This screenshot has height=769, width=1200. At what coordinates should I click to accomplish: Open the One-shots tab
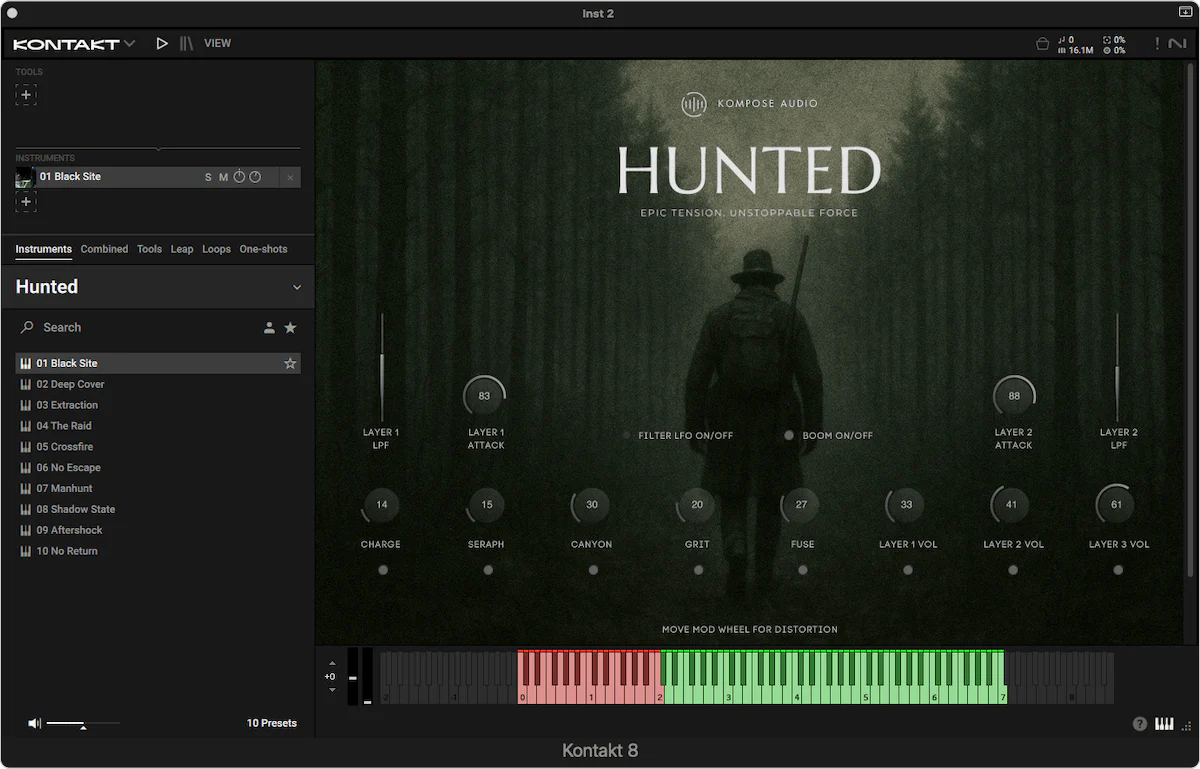tap(263, 249)
